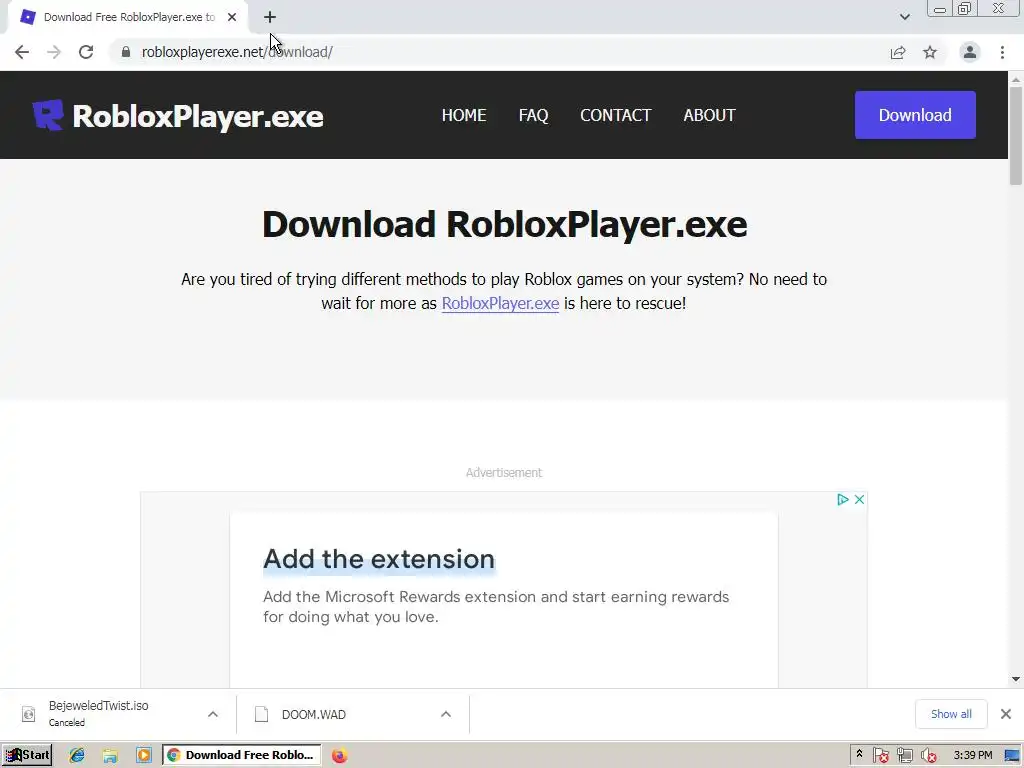The image size is (1024, 768).
Task: Open the CONTACT navigation item
Action: (615, 115)
